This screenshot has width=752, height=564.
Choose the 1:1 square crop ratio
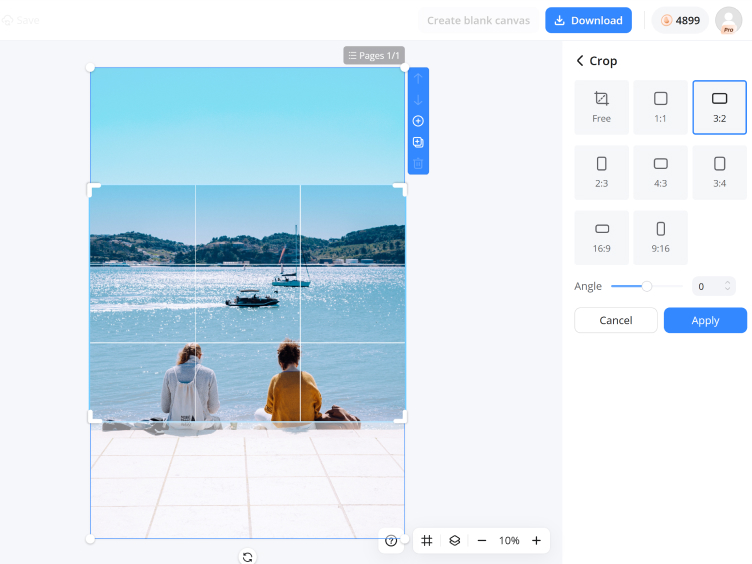click(x=660, y=107)
